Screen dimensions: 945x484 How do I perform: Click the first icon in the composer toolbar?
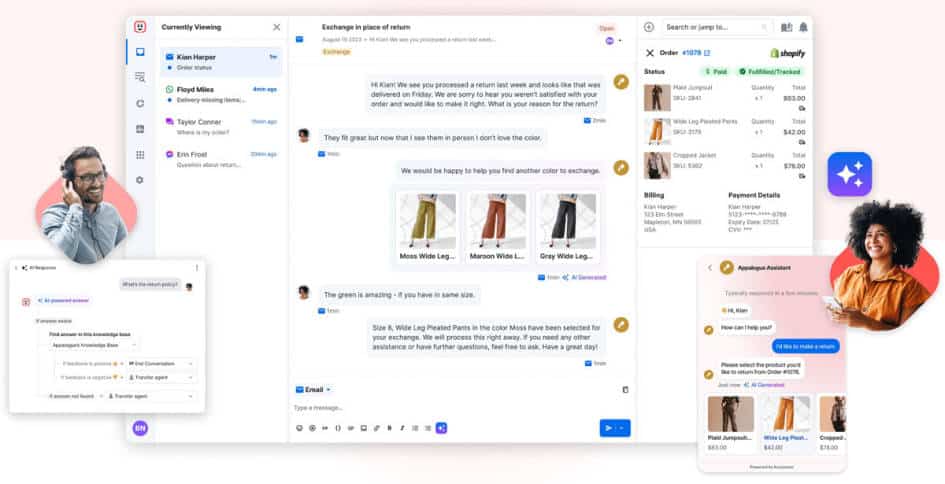tap(300, 428)
